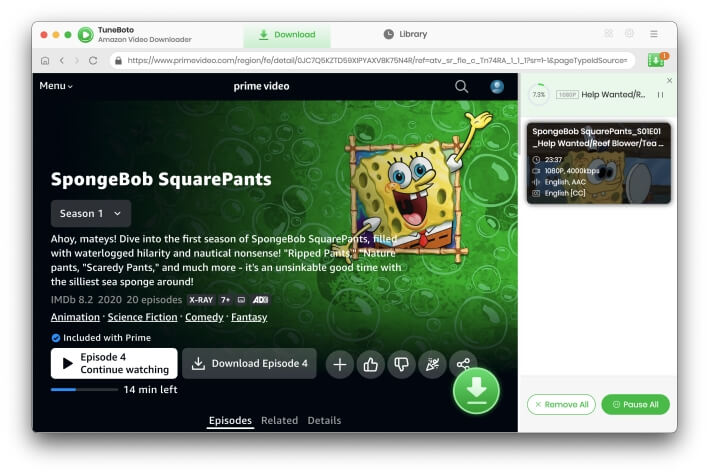
Task: Select the Details tab
Action: pyautogui.click(x=324, y=420)
